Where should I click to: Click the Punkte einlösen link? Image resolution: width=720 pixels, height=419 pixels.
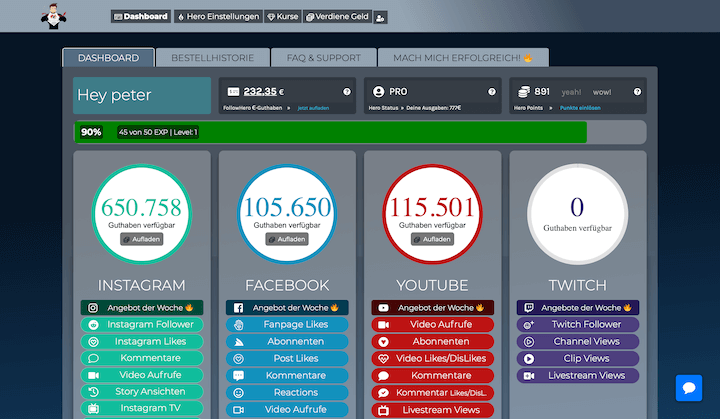click(x=580, y=108)
